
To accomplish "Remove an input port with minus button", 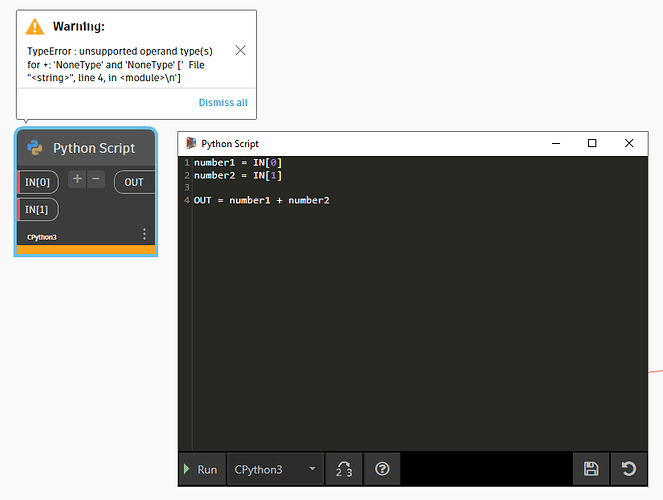I will 96,179.
